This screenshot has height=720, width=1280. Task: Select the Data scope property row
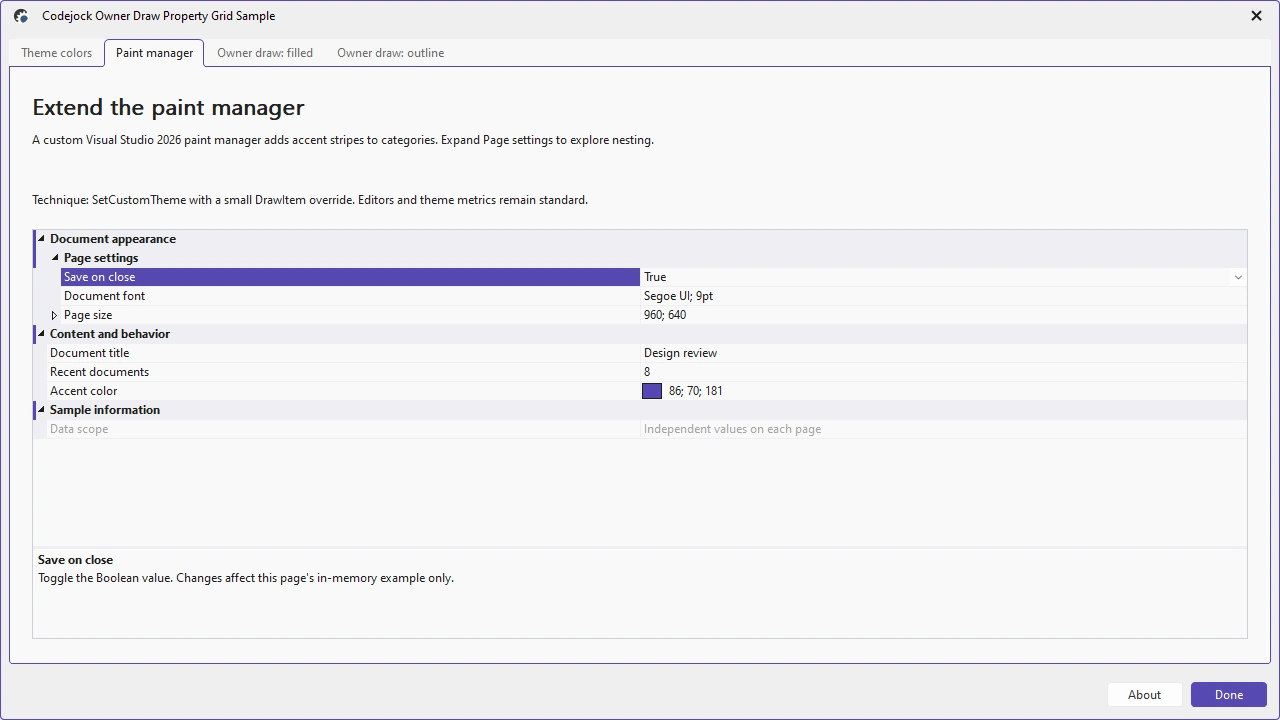[640, 429]
